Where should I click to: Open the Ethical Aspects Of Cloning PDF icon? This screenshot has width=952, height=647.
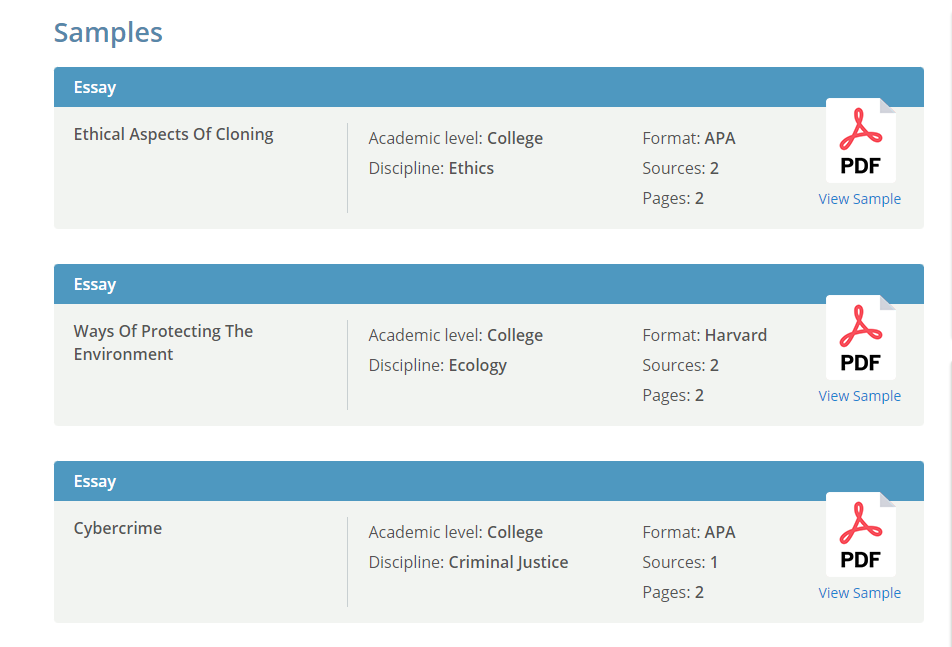(x=860, y=140)
